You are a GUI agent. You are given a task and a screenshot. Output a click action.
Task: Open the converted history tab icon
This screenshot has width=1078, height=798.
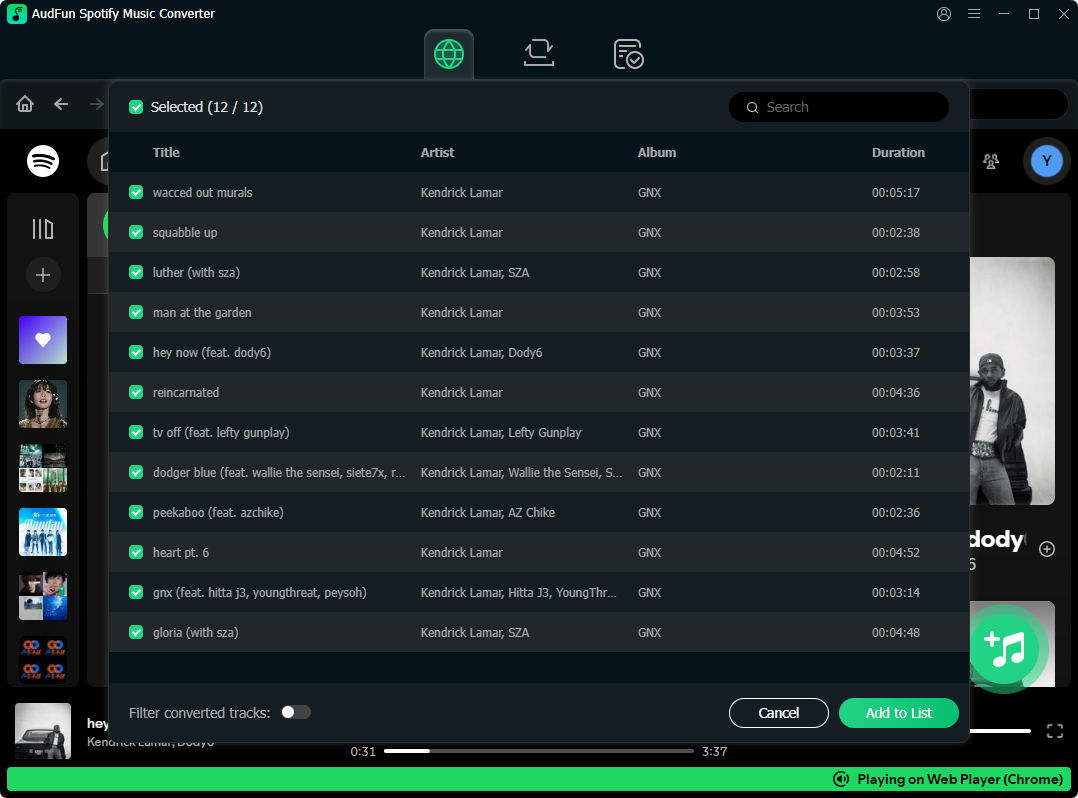pos(628,54)
